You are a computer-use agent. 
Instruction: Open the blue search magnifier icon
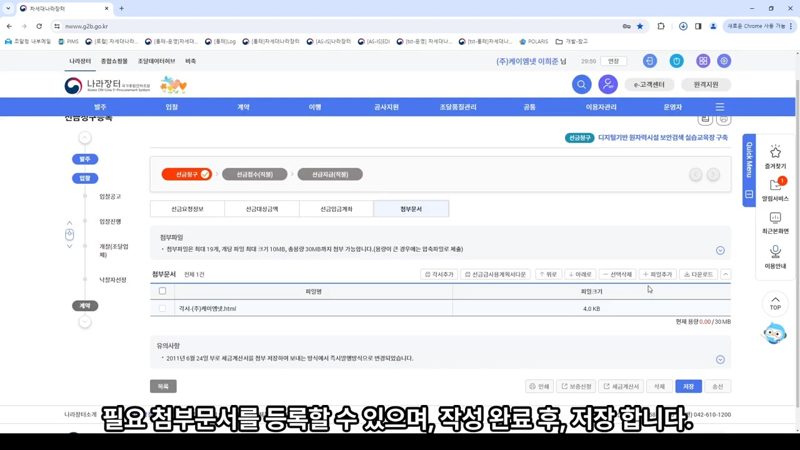[581, 84]
